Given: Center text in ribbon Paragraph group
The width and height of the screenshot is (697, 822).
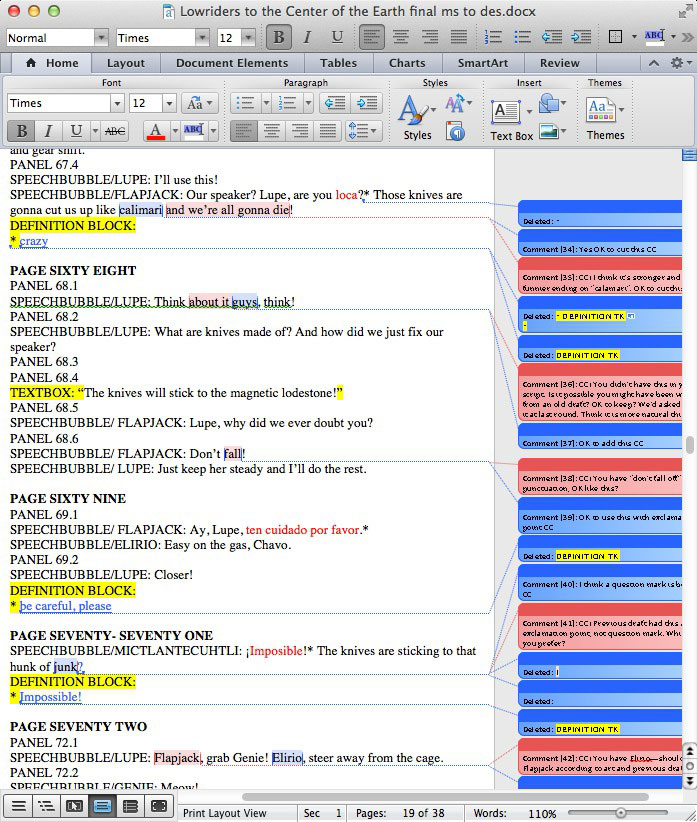Looking at the screenshot, I should click(271, 131).
